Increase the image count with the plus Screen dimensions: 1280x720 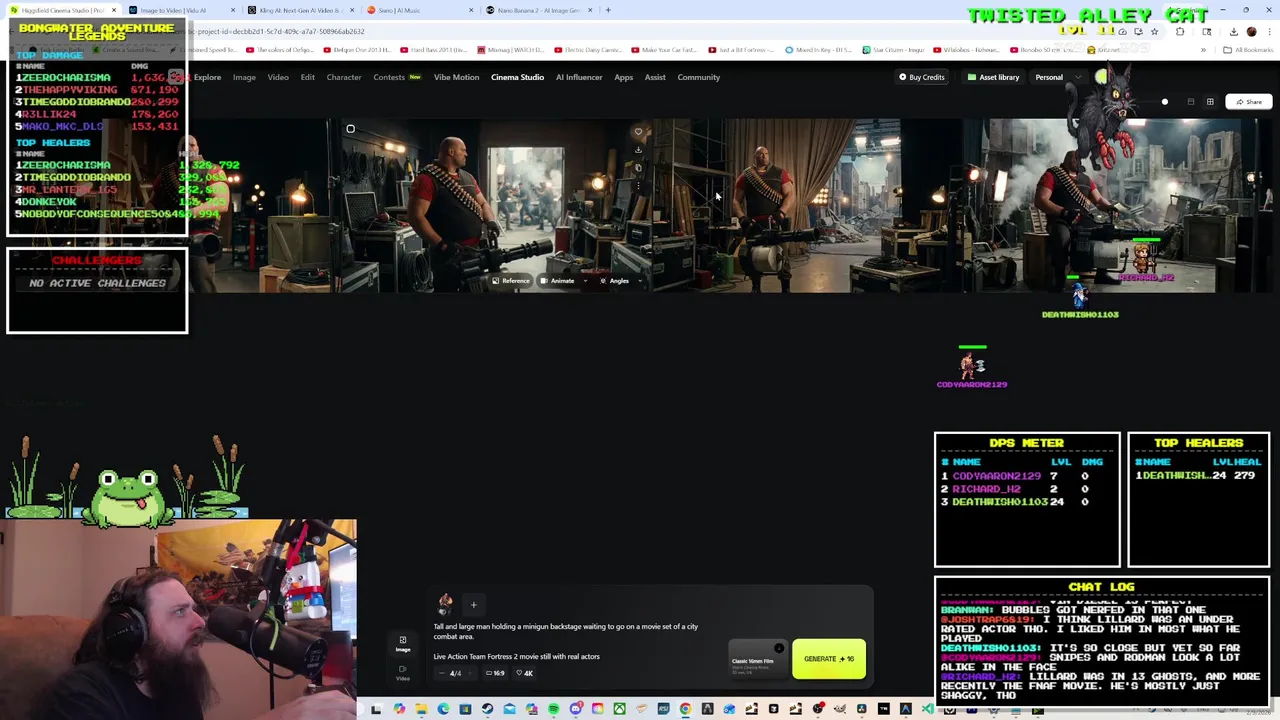coord(470,673)
